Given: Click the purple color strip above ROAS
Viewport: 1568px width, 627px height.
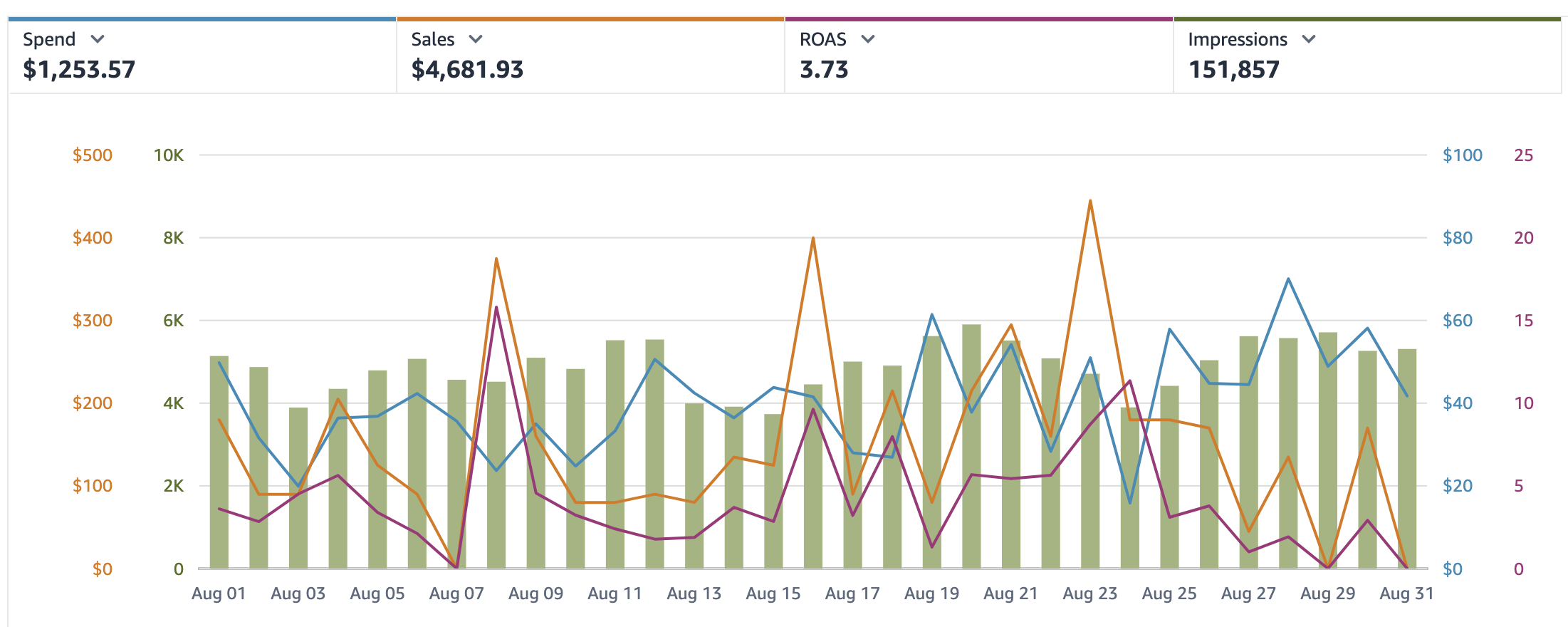Looking at the screenshot, I should [x=979, y=19].
